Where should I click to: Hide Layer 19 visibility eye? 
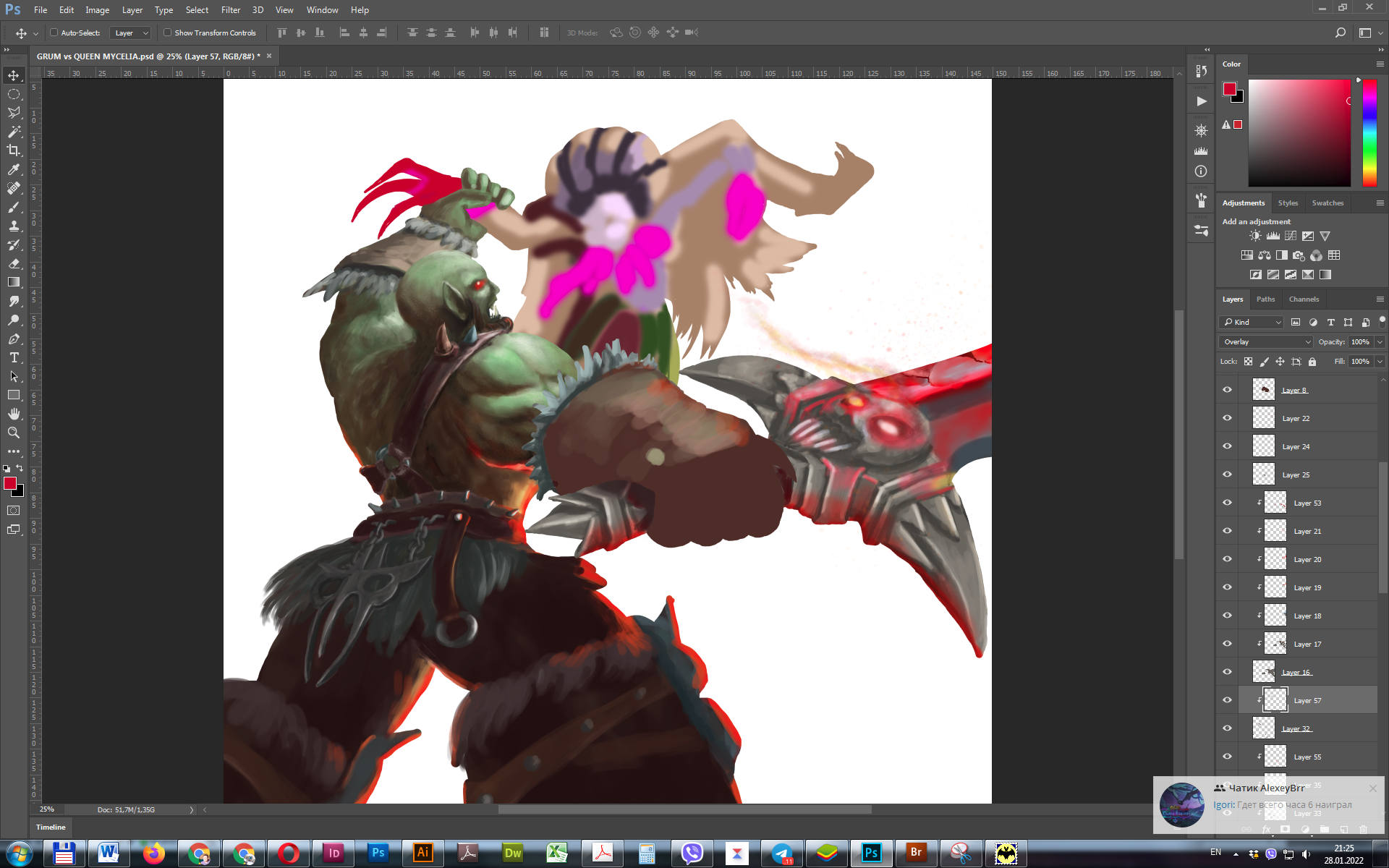pyautogui.click(x=1227, y=587)
